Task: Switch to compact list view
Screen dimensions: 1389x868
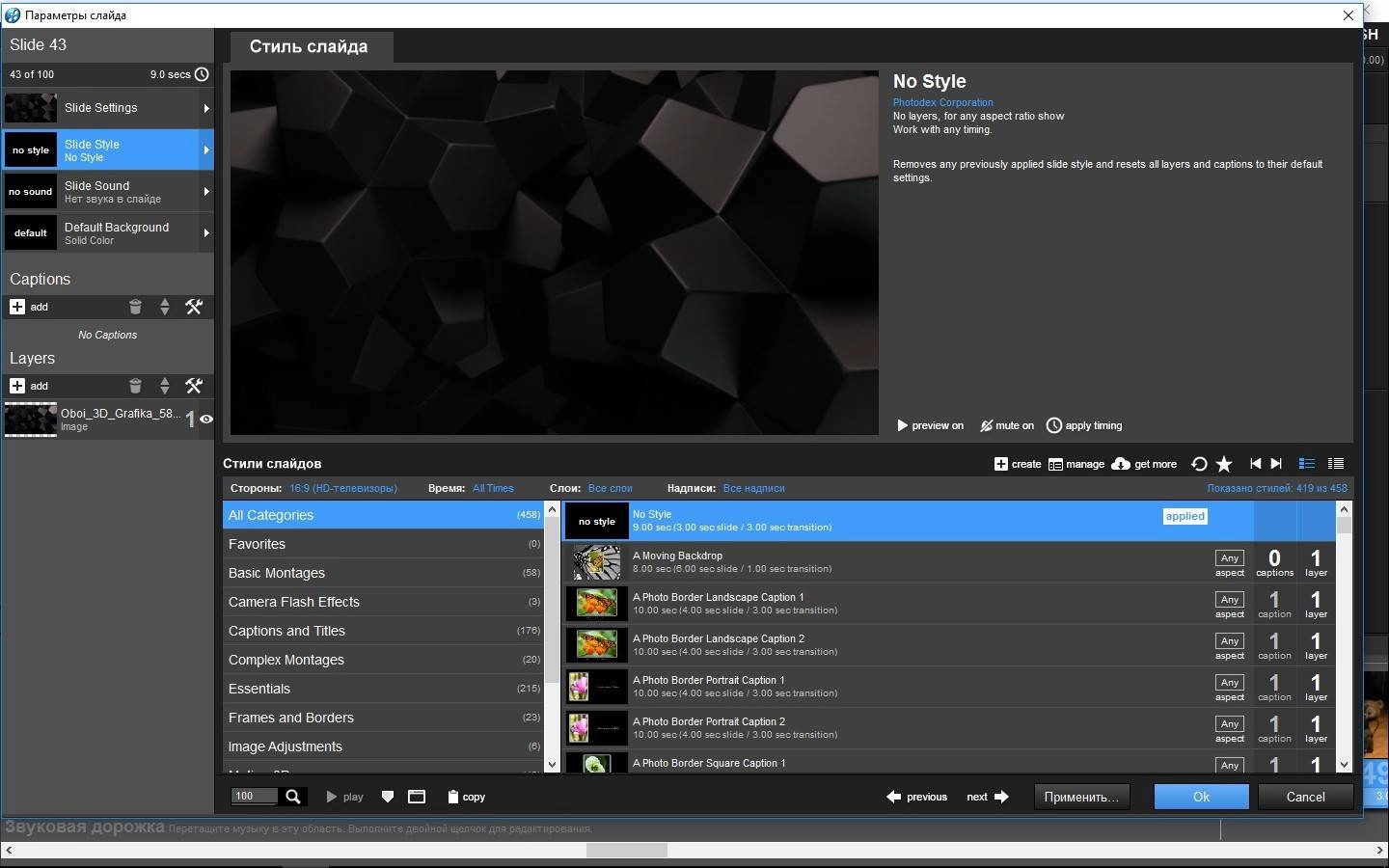Action: (x=1336, y=464)
